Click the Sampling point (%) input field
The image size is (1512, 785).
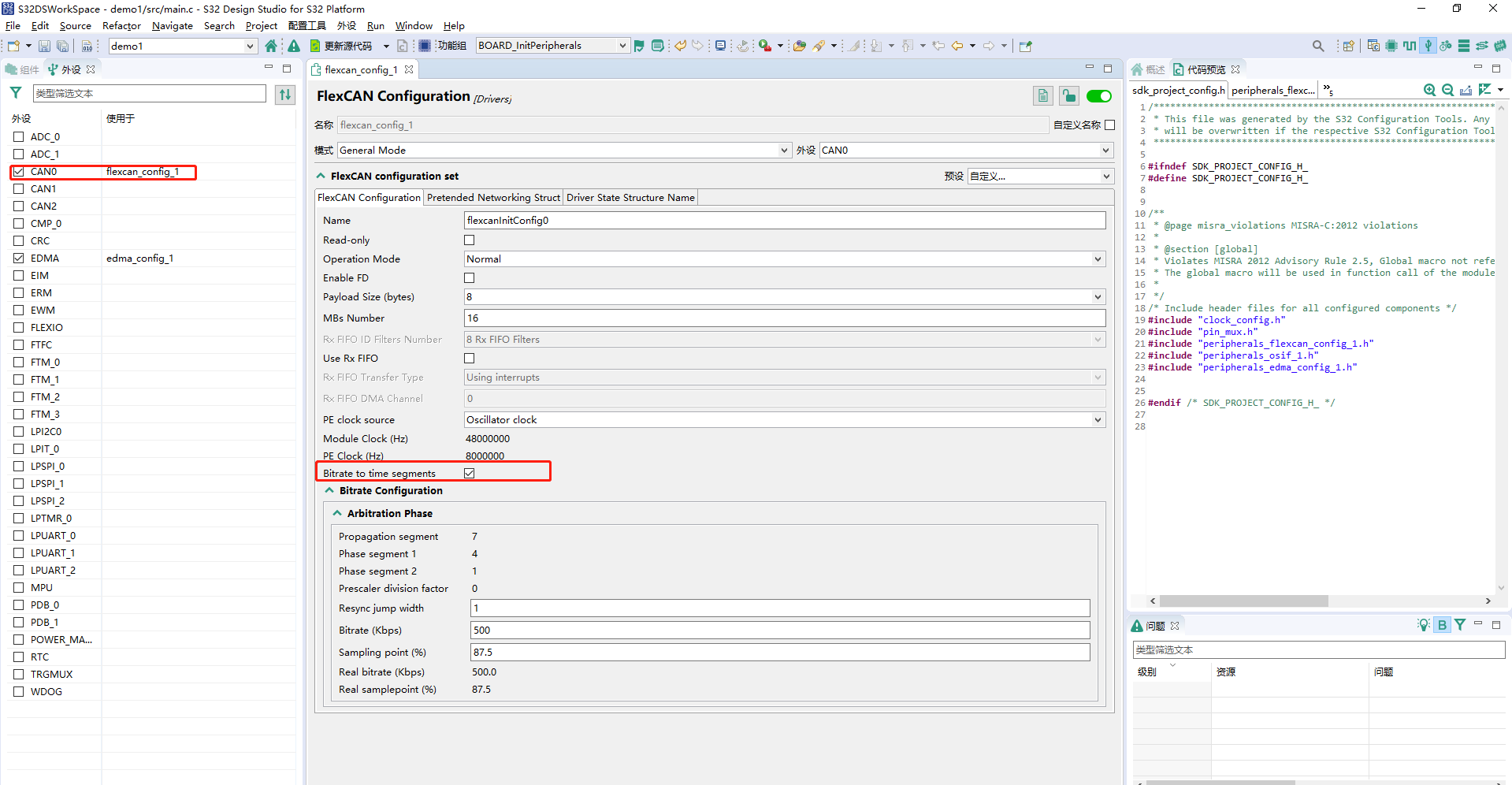[780, 653]
